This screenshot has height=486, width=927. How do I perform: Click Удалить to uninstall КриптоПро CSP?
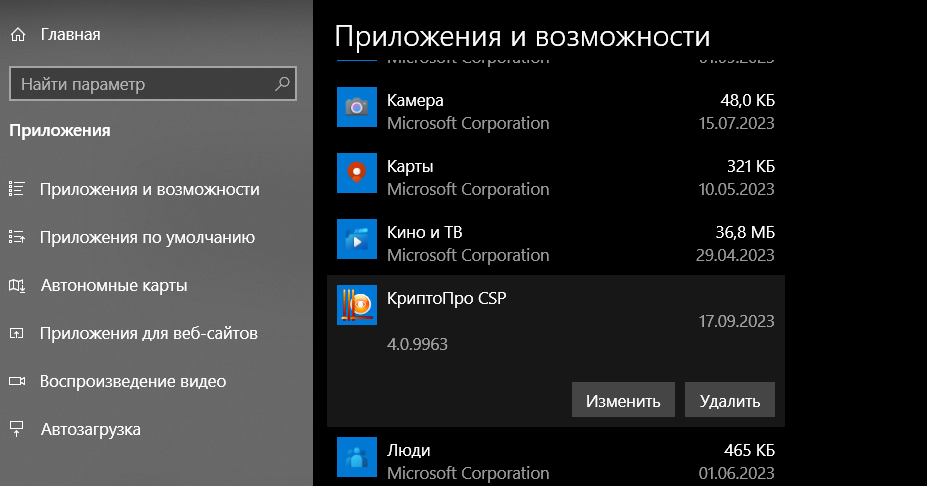point(730,400)
